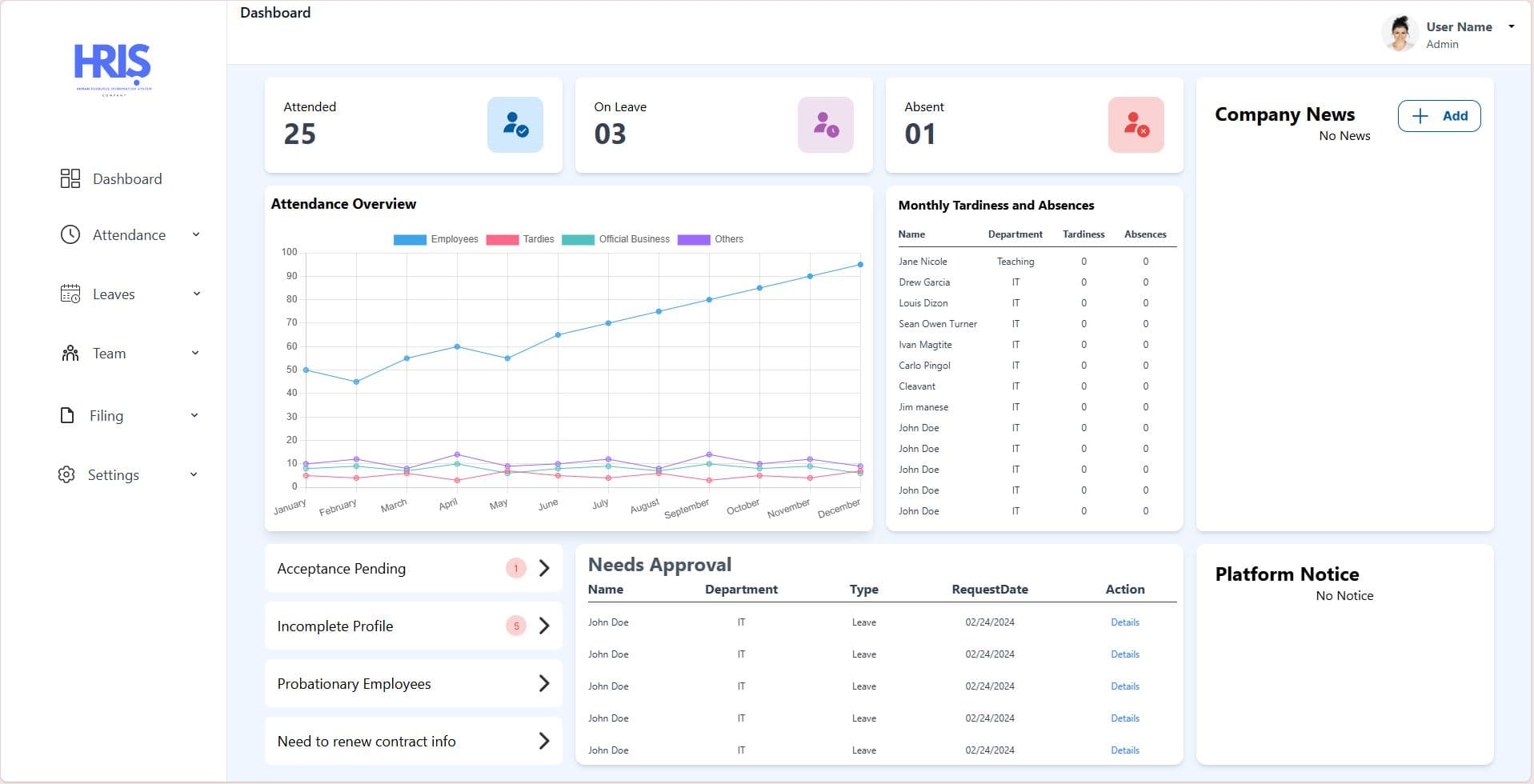Toggle the Tardies legend color box
This screenshot has width=1534, height=784.
point(502,239)
